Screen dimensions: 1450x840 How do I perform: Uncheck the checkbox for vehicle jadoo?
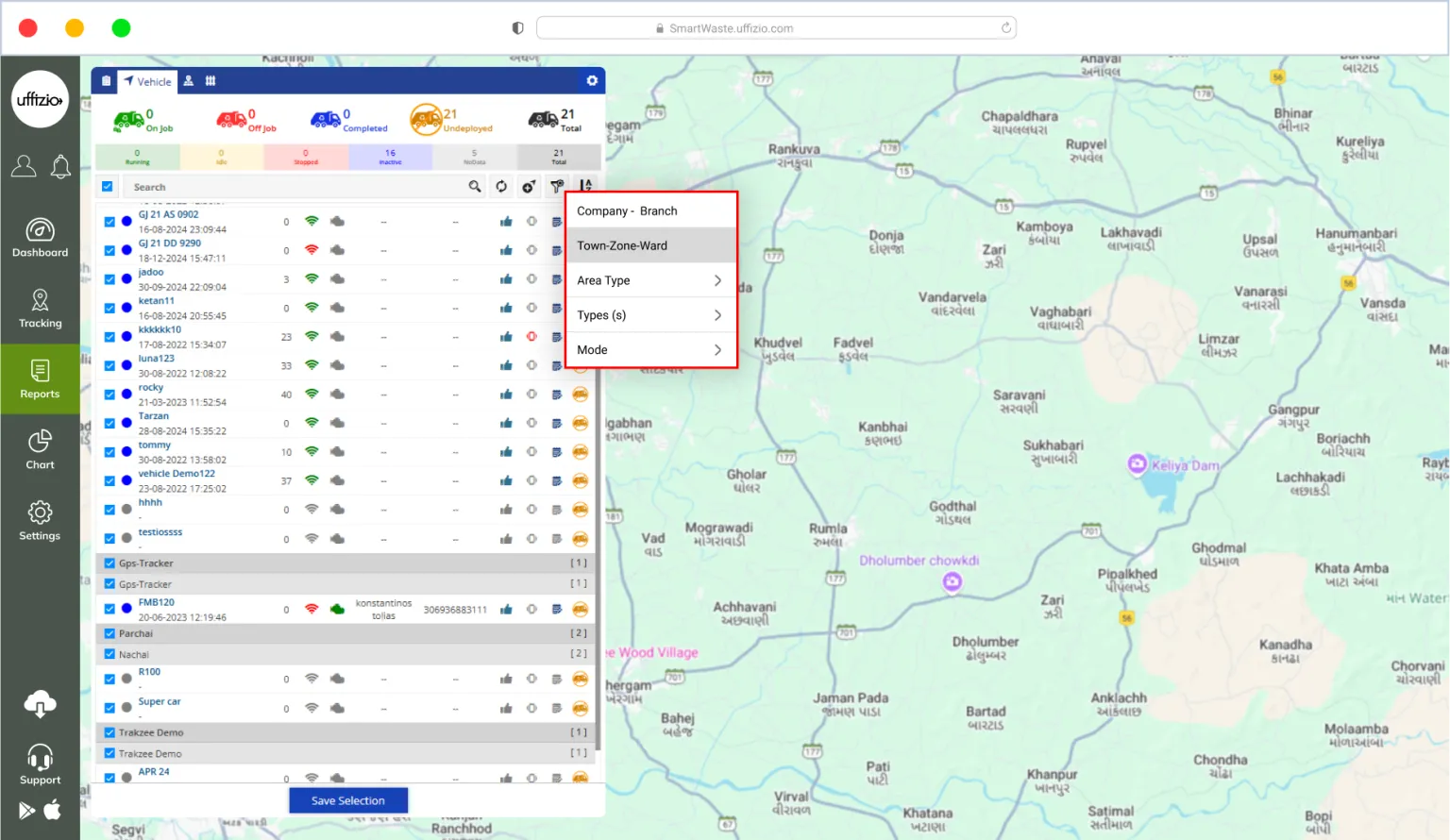110,279
